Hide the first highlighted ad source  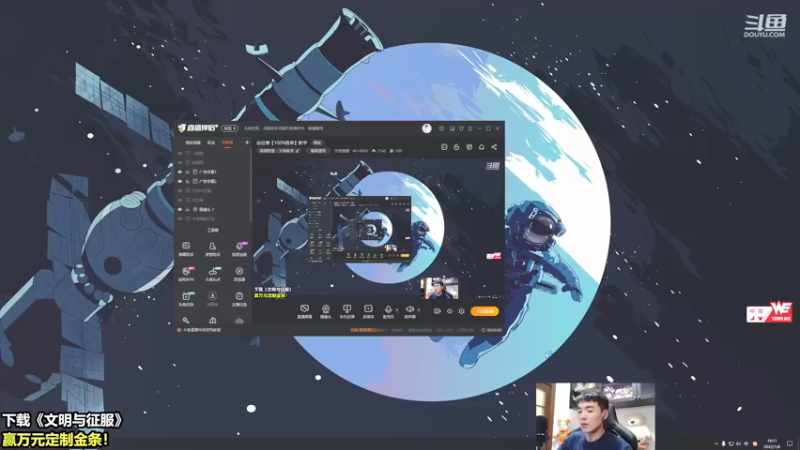click(x=180, y=172)
